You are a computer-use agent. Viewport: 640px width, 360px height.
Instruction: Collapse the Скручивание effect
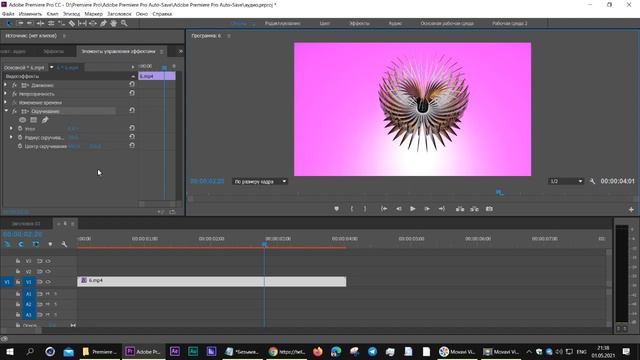tap(6, 111)
